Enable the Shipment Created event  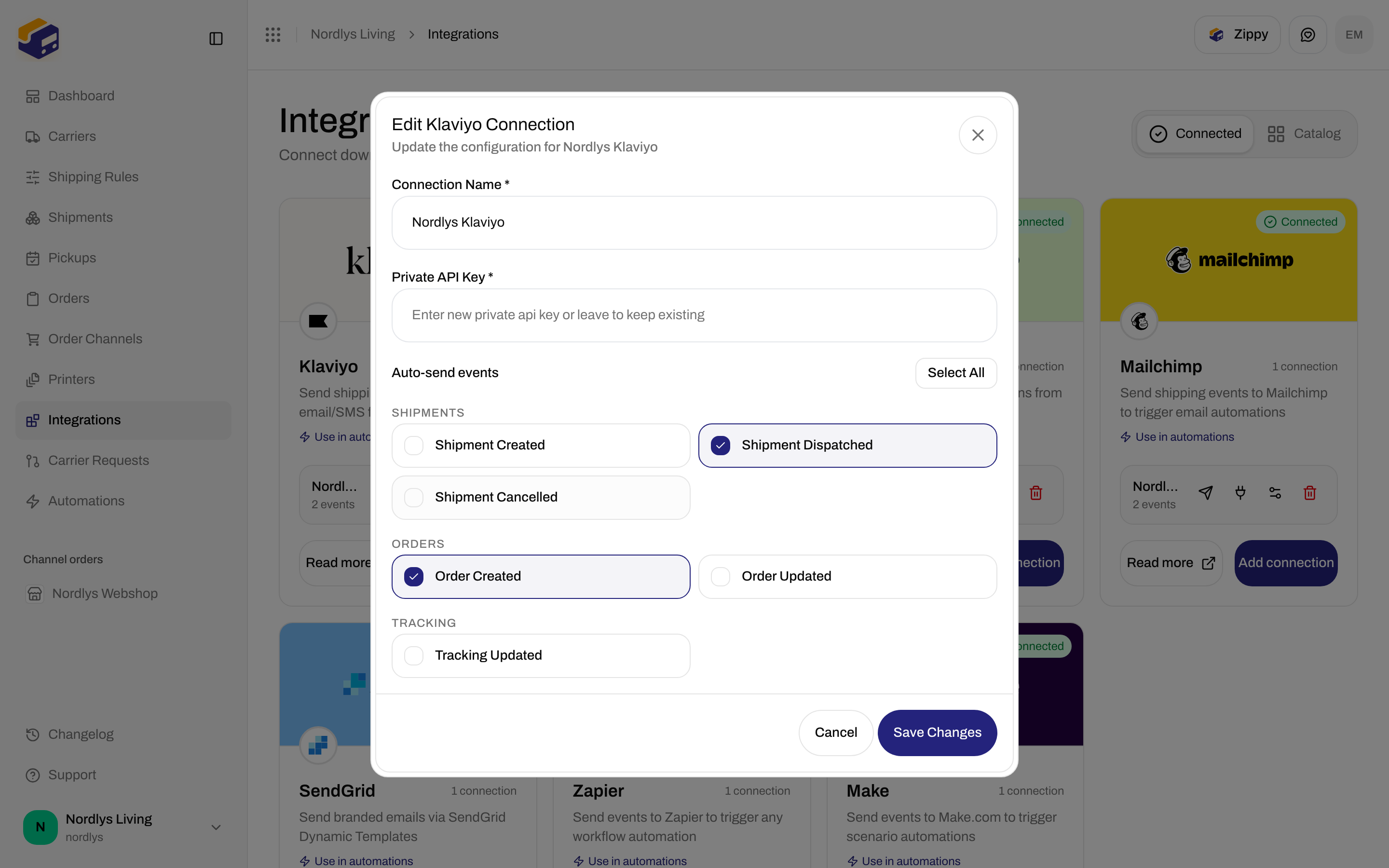(541, 446)
